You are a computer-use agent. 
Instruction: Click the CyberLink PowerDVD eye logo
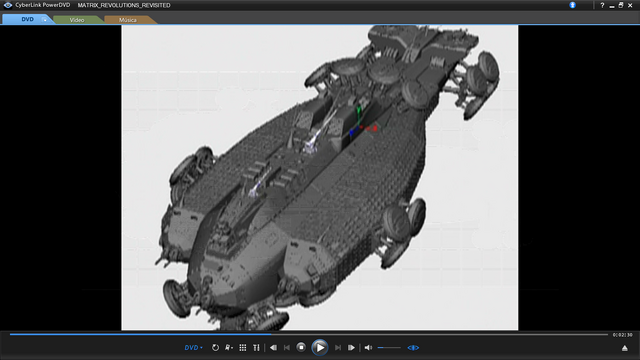click(8, 5)
